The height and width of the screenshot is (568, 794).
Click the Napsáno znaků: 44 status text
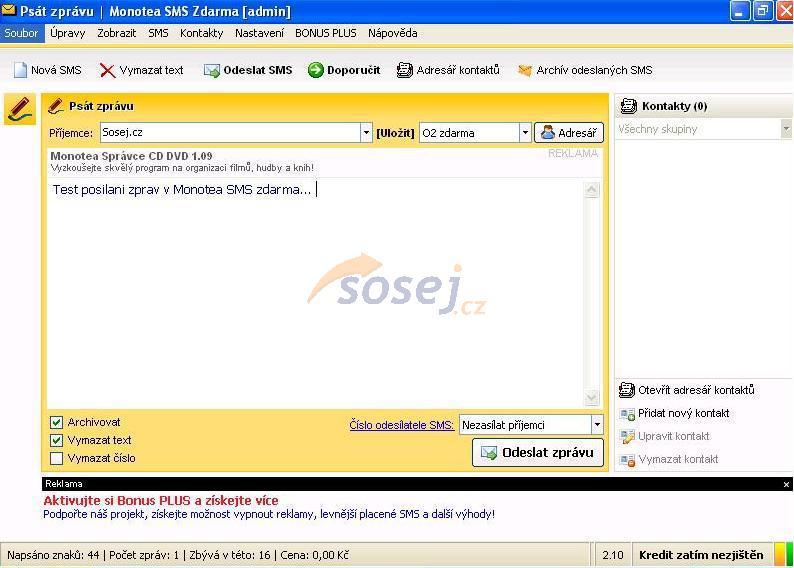53,555
